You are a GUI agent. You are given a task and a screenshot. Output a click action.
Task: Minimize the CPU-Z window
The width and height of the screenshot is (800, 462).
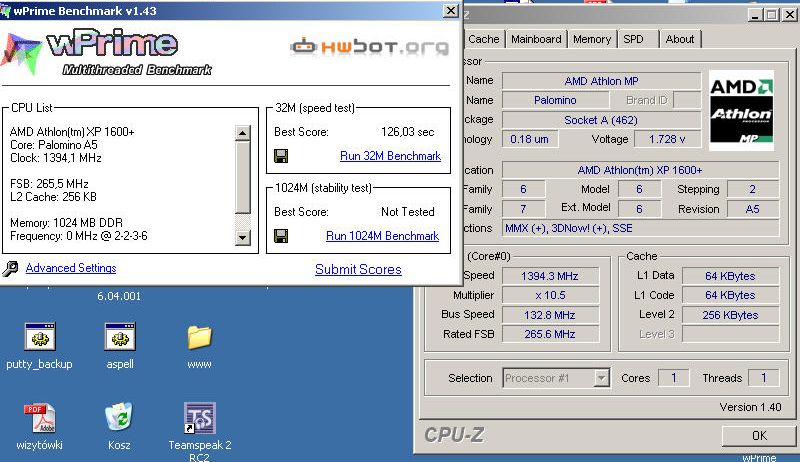756,15
